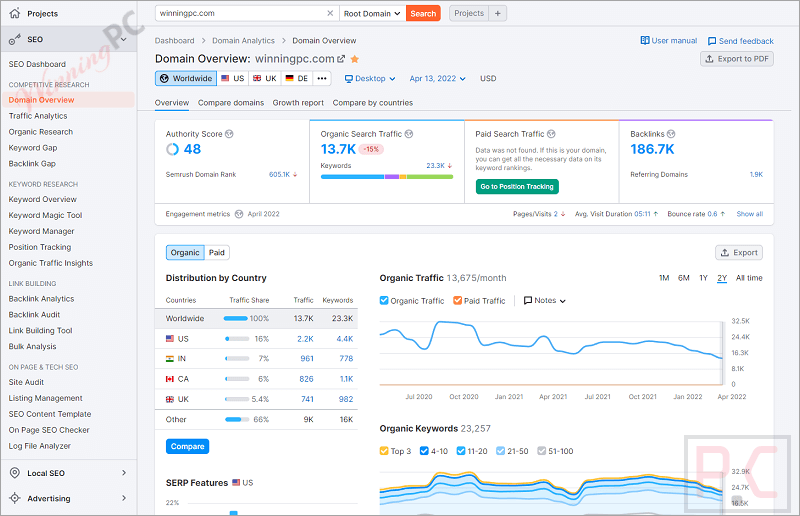Screen dimensions: 800x516
Task: Click the plus icon to add a project
Action: pyautogui.click(x=498, y=13)
